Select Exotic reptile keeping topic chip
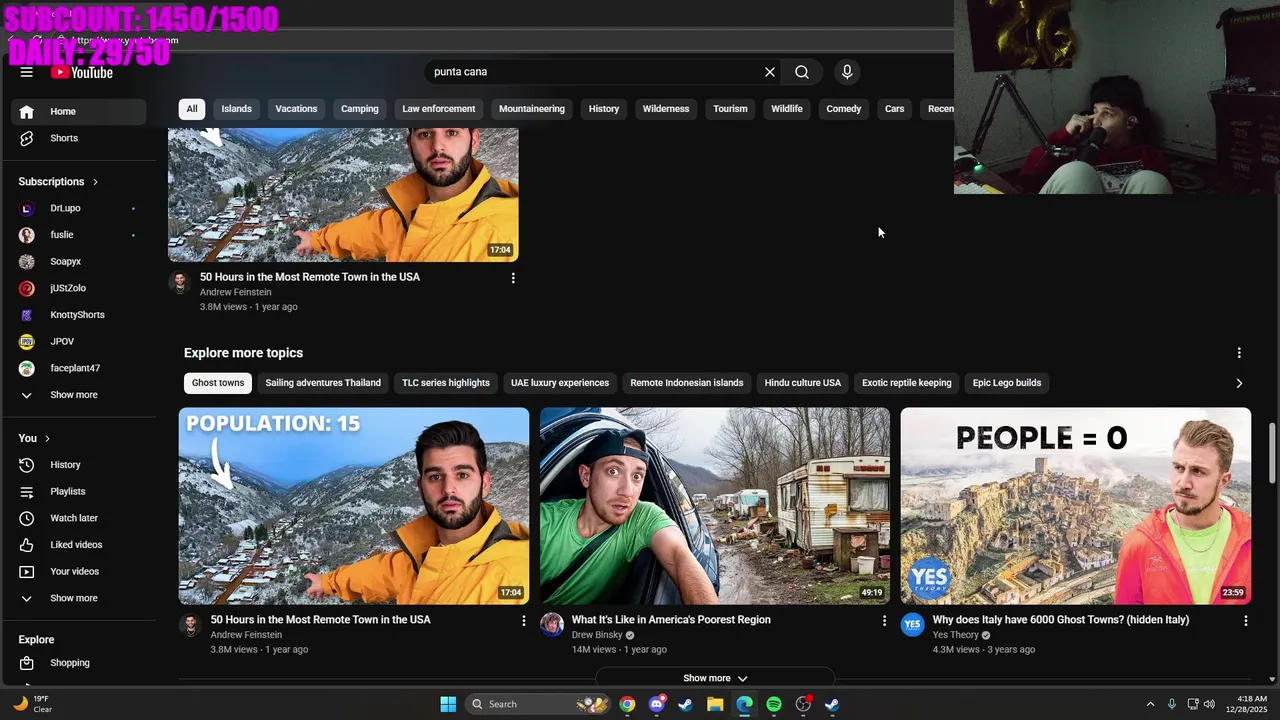1280x720 pixels. (x=907, y=383)
